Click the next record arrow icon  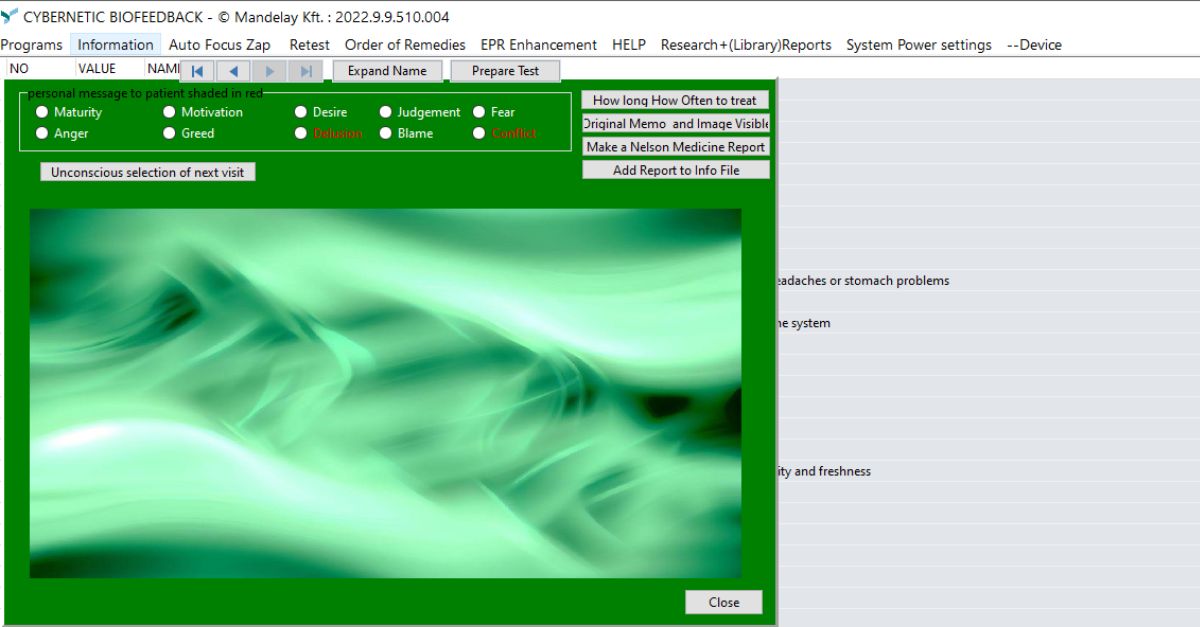269,71
